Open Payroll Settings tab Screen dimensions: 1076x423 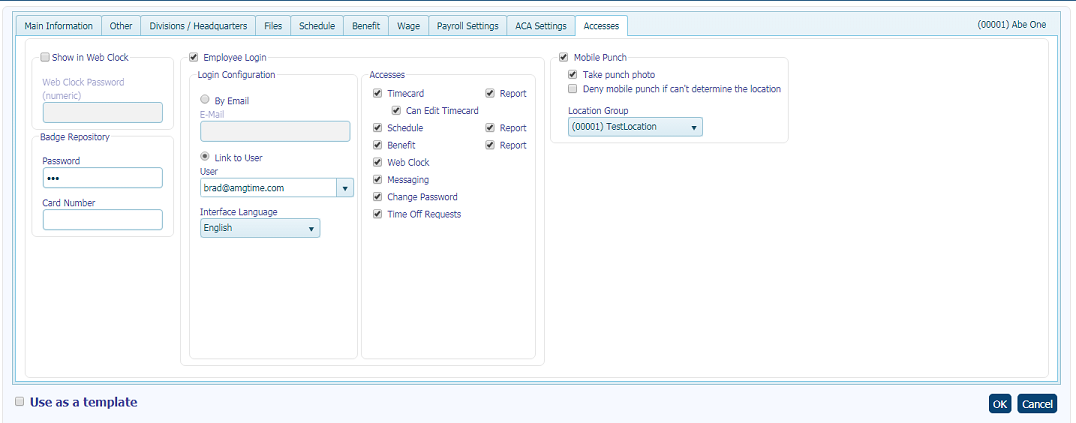[468, 25]
